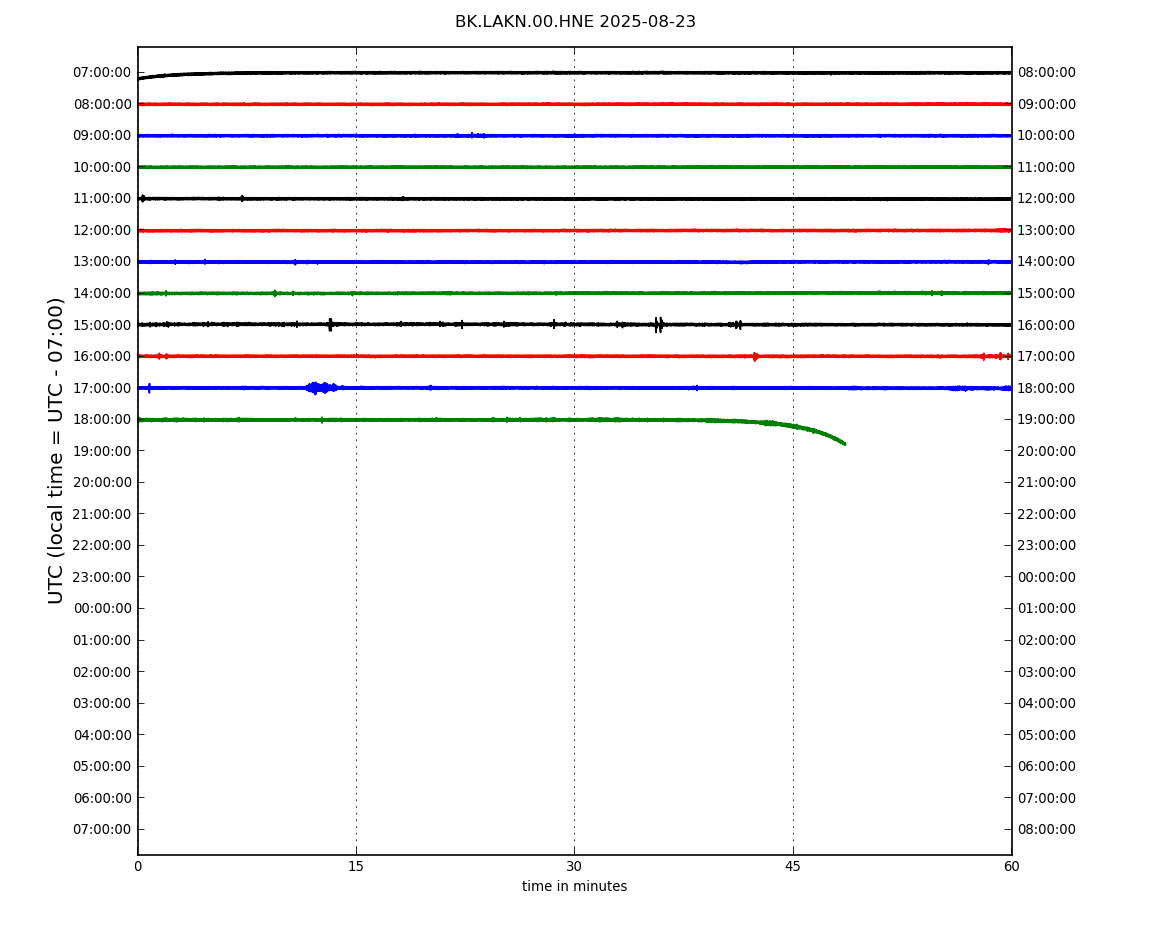Screen dimensions: 1150x950
Task: Click left-axis label 15:00:00
Action: [x=103, y=325]
